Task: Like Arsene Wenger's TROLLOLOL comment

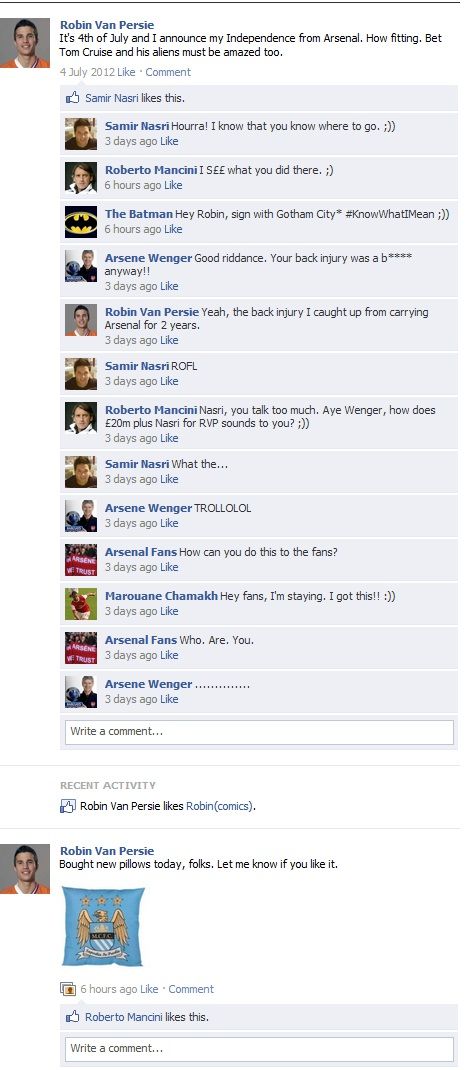Action: [169, 523]
